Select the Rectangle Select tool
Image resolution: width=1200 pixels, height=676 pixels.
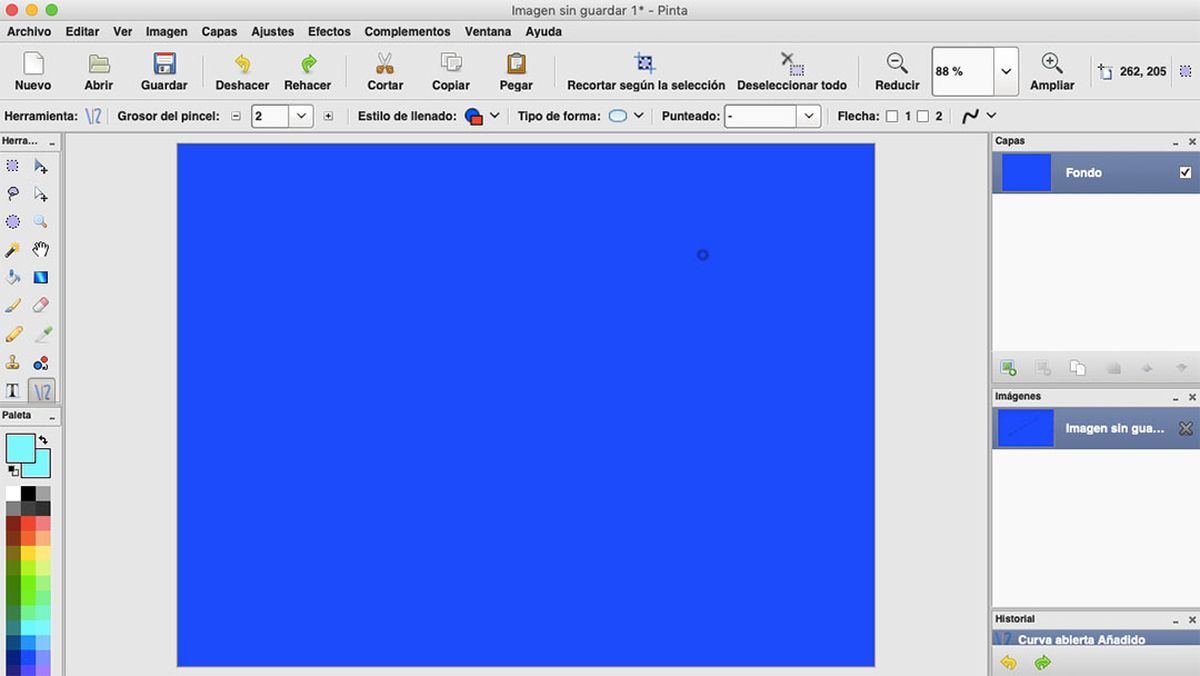tap(12, 166)
